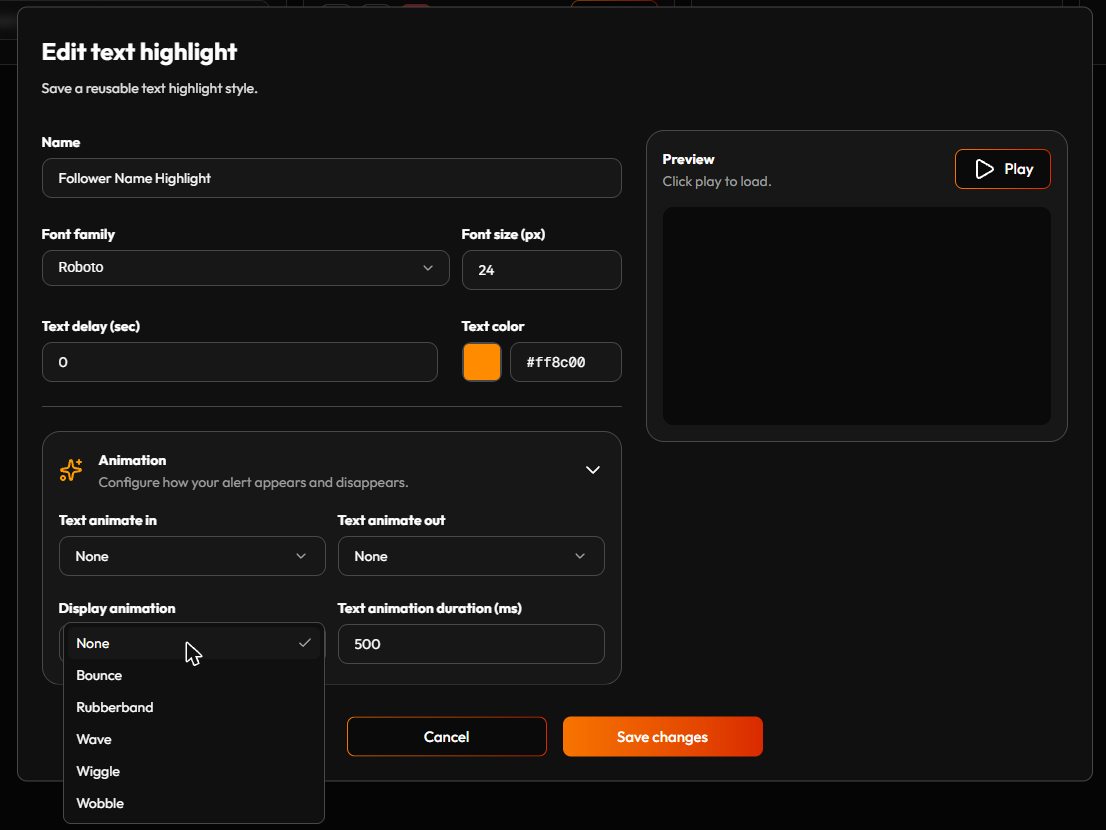Image resolution: width=1106 pixels, height=830 pixels.
Task: Choose Rubberband display animation
Action: (194, 707)
